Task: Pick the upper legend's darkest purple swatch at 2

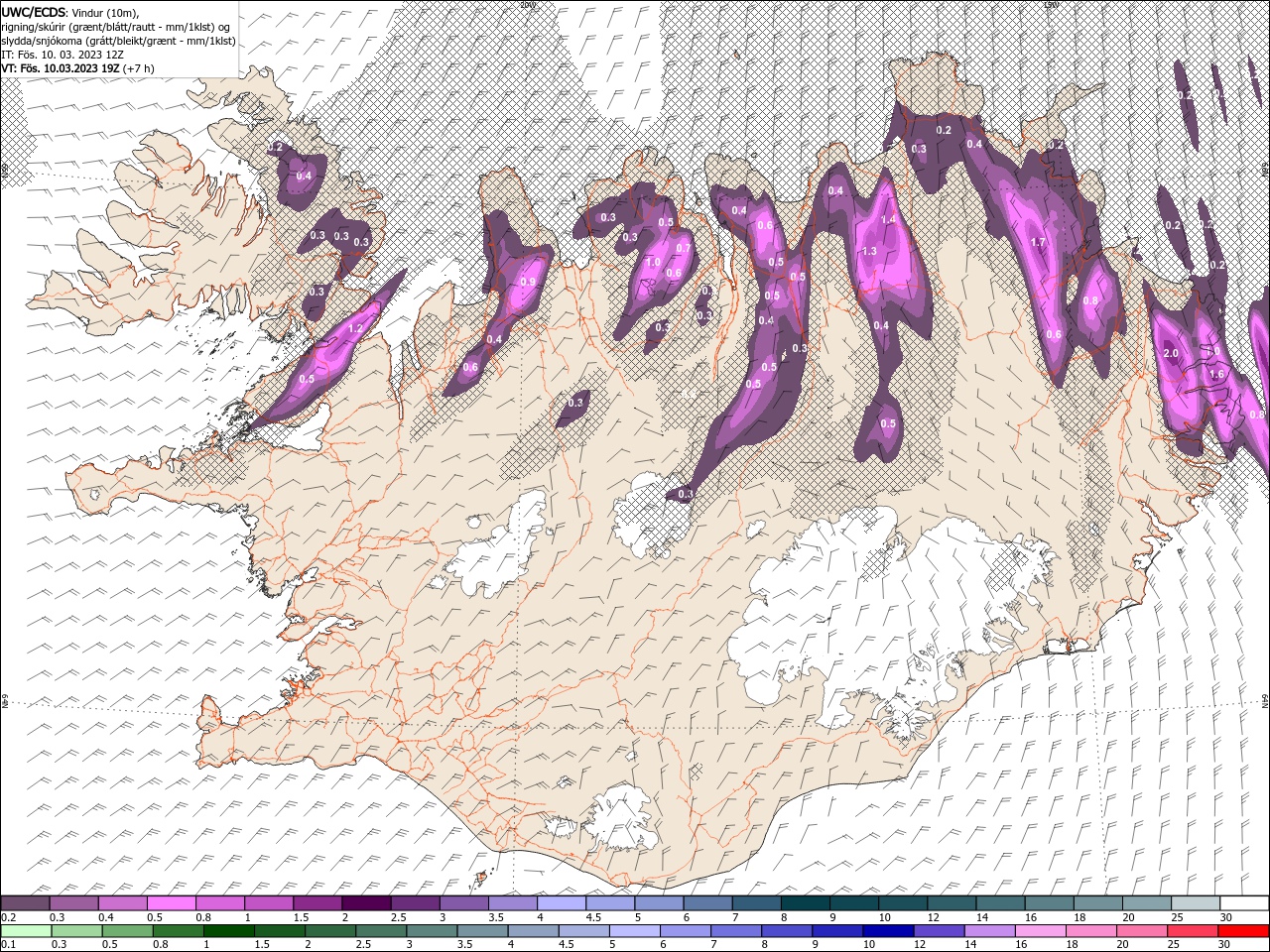Action: tap(366, 903)
